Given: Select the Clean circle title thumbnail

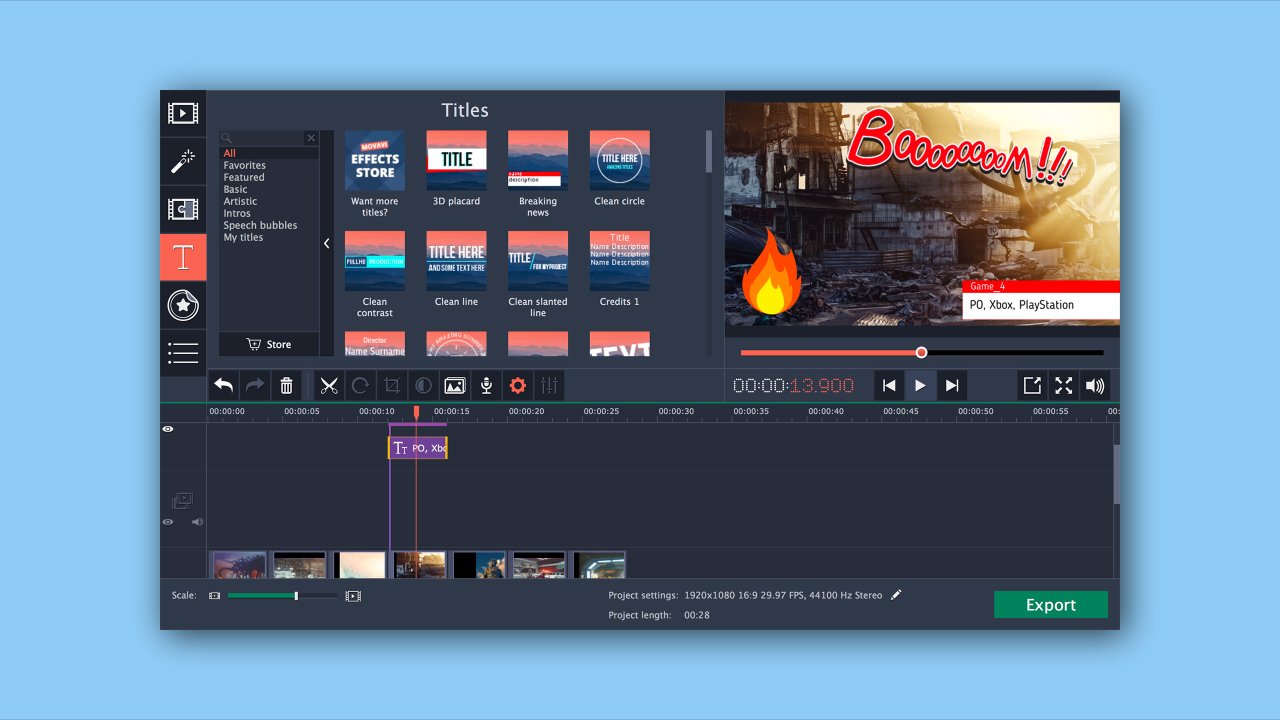Looking at the screenshot, I should (619, 160).
